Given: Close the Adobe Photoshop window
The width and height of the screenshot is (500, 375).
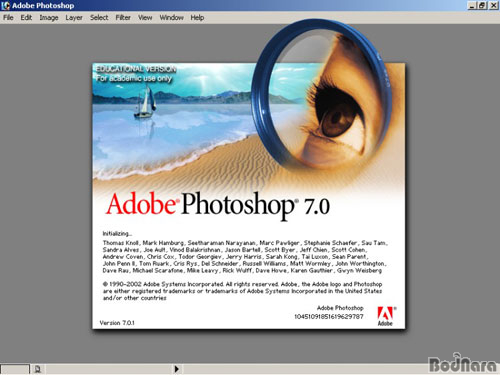Looking at the screenshot, I should pyautogui.click(x=494, y=5).
